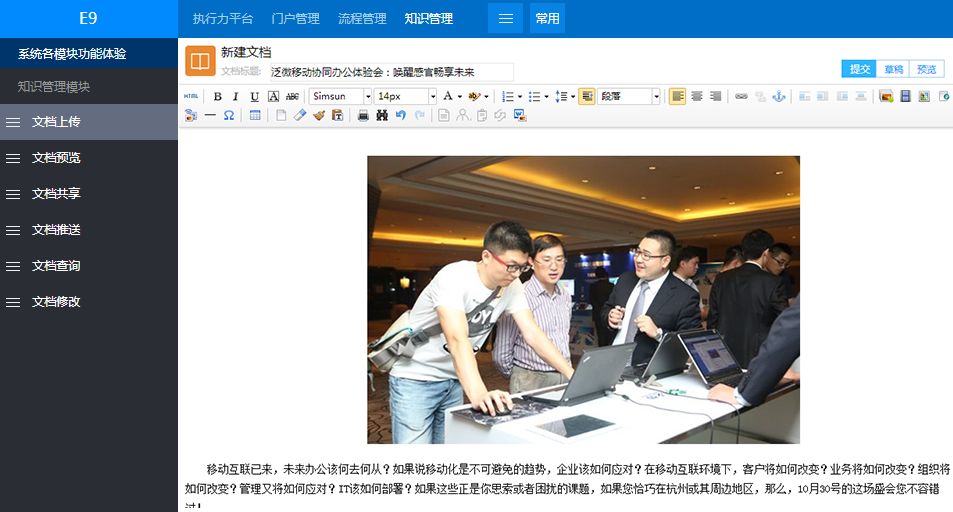The width and height of the screenshot is (953, 512).
Task: Open the 流程管理 top menu
Action: 362,19
